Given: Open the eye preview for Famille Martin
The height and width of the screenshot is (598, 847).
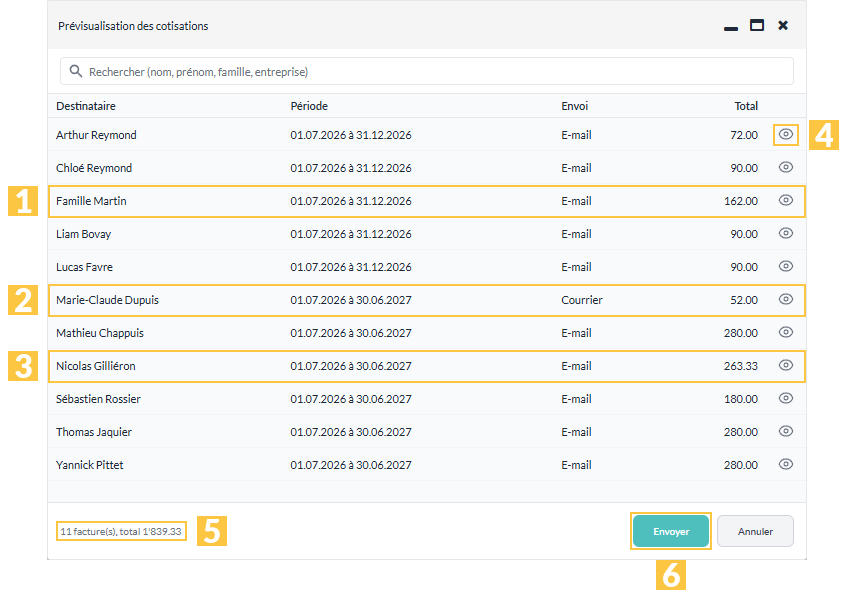Looking at the screenshot, I should click(785, 200).
